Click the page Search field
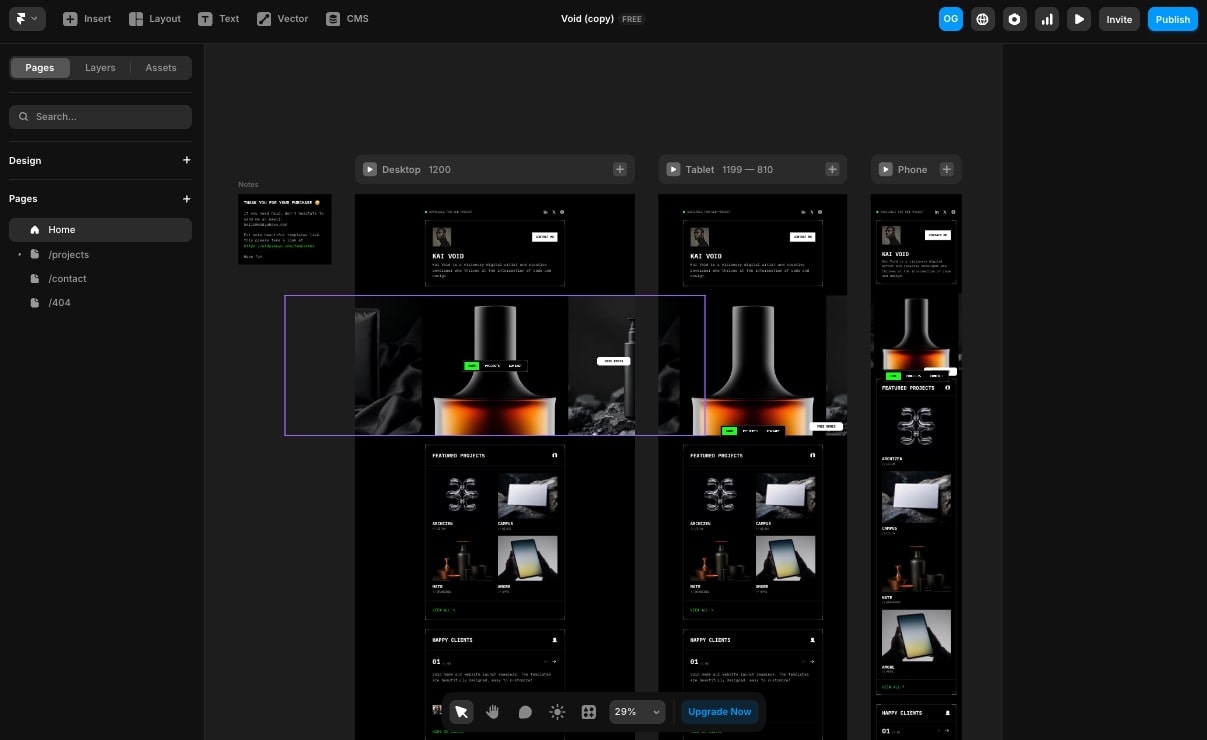The height and width of the screenshot is (740, 1207). click(x=100, y=116)
